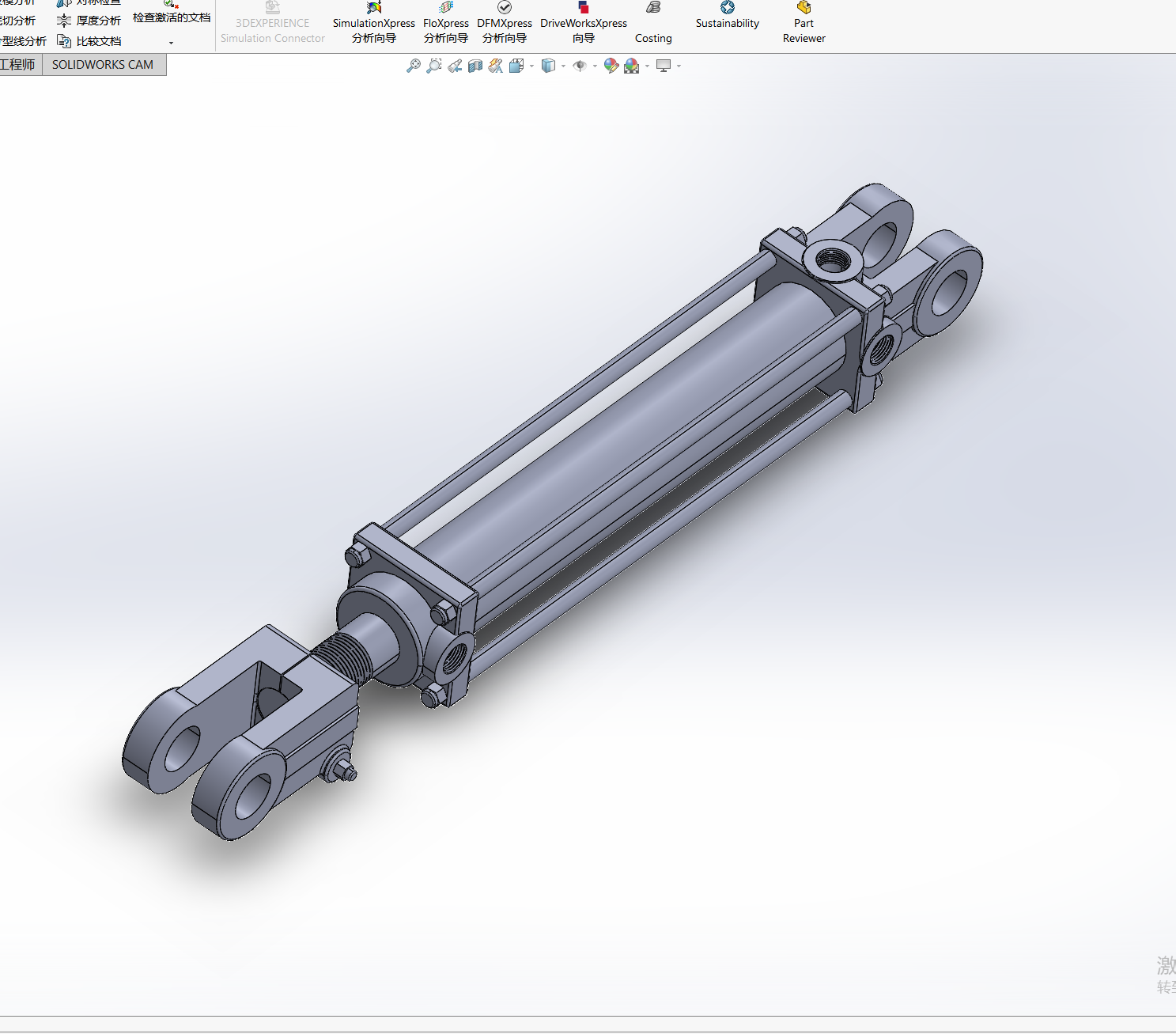Expand the Apply Scene dropdown arrow

pos(647,66)
